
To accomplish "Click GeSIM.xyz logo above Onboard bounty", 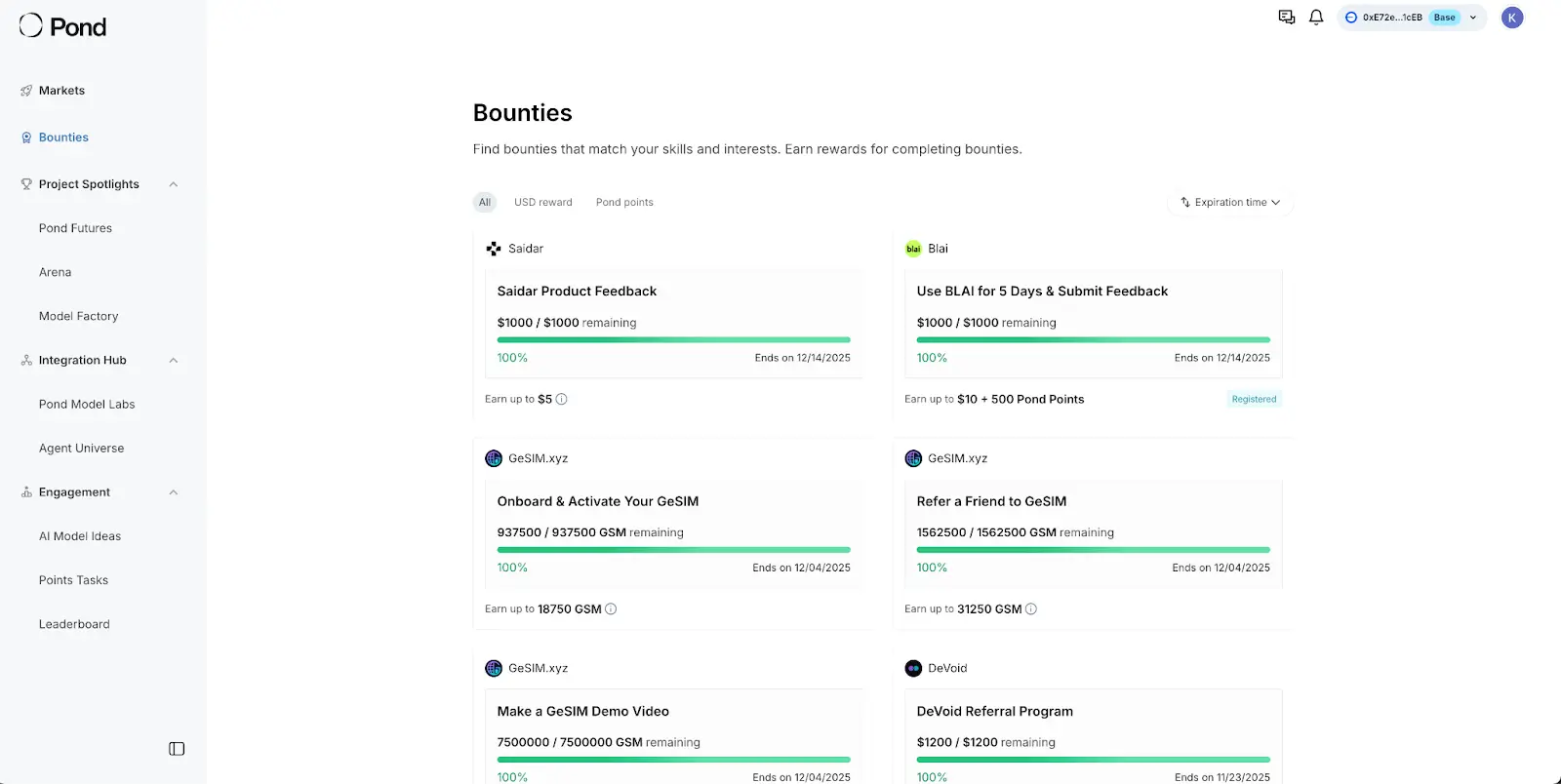I will coord(494,458).
